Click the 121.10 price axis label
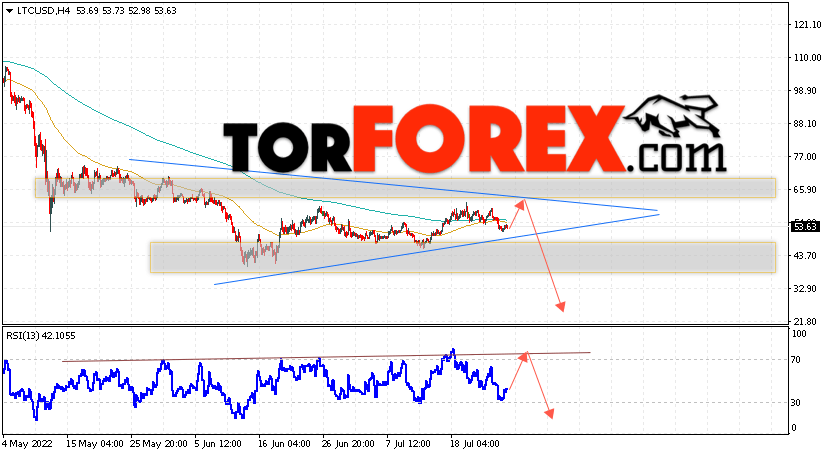Image resolution: width=828 pixels, height=455 pixels. click(x=807, y=25)
